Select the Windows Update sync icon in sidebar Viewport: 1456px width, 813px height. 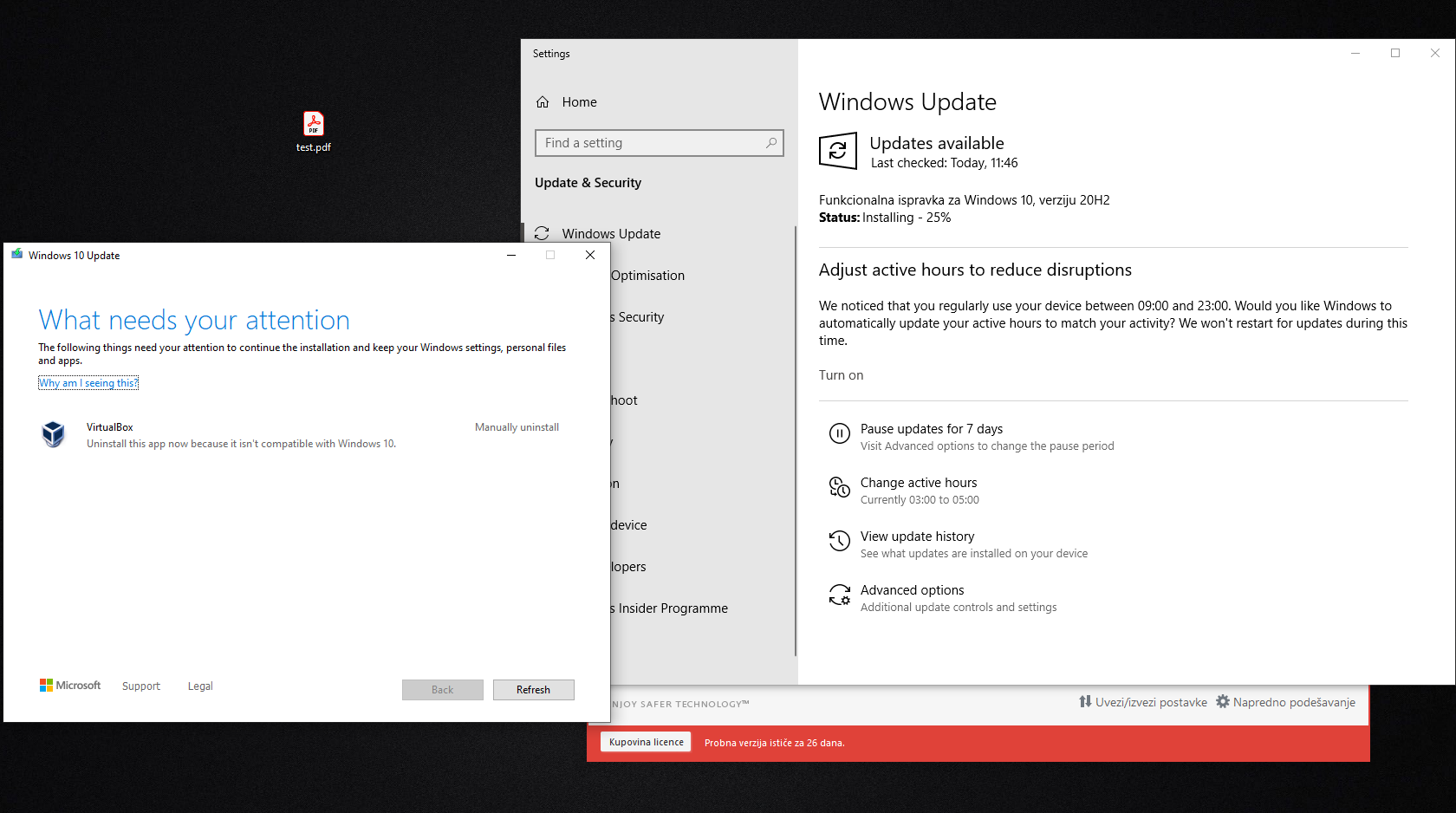tap(543, 233)
